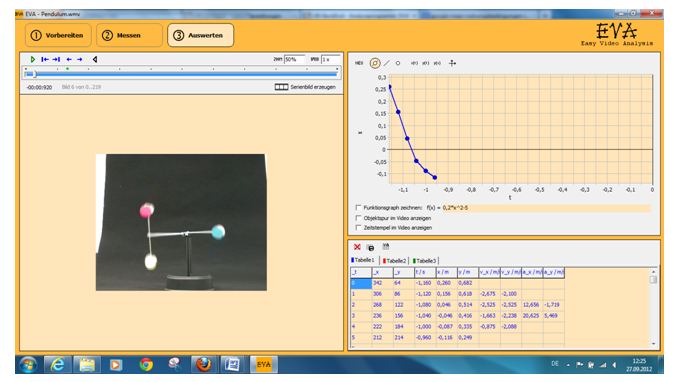Click the first axis-function icon in graph toolbar
Screen dimensions: 680x382
point(414,63)
